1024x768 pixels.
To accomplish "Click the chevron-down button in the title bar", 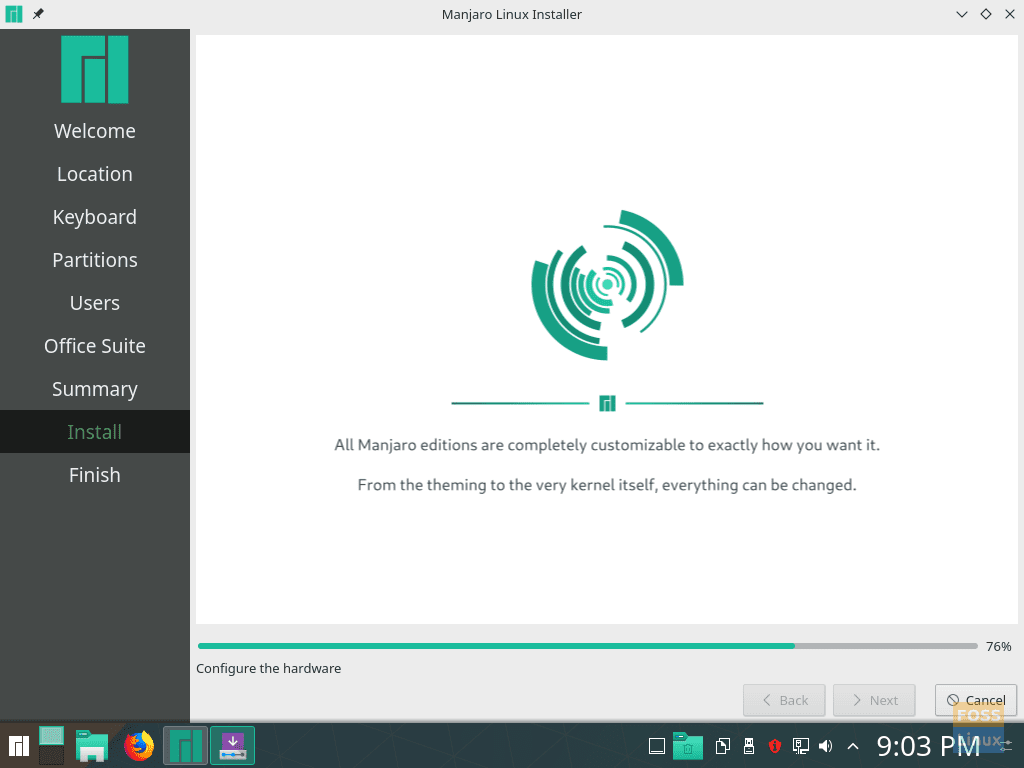I will click(x=961, y=14).
